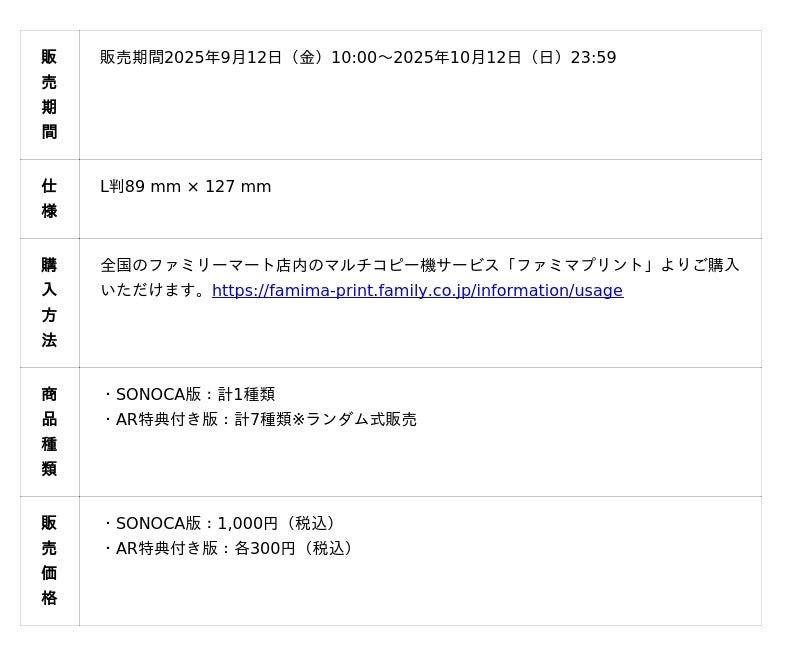Click the end date 2025年10月12日 text

[457, 58]
